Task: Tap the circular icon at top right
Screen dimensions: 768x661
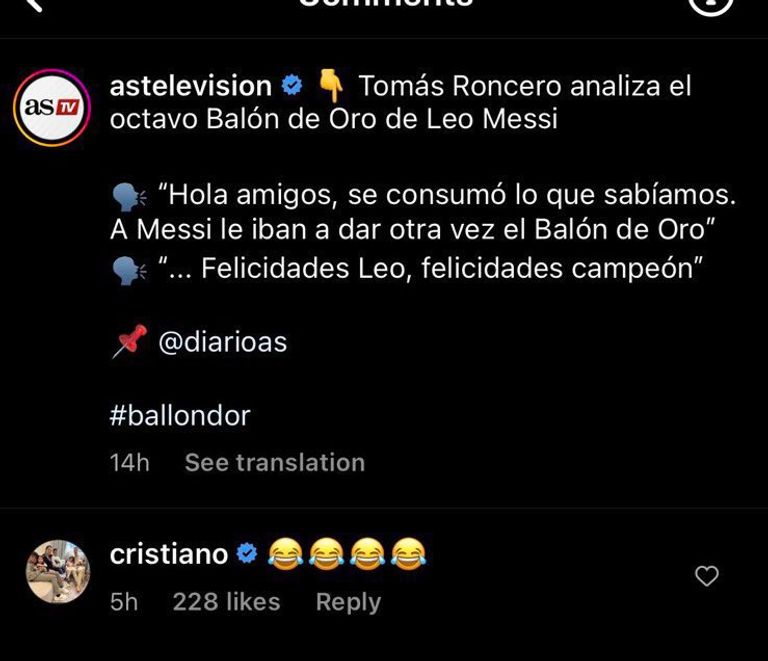Action: point(711,5)
